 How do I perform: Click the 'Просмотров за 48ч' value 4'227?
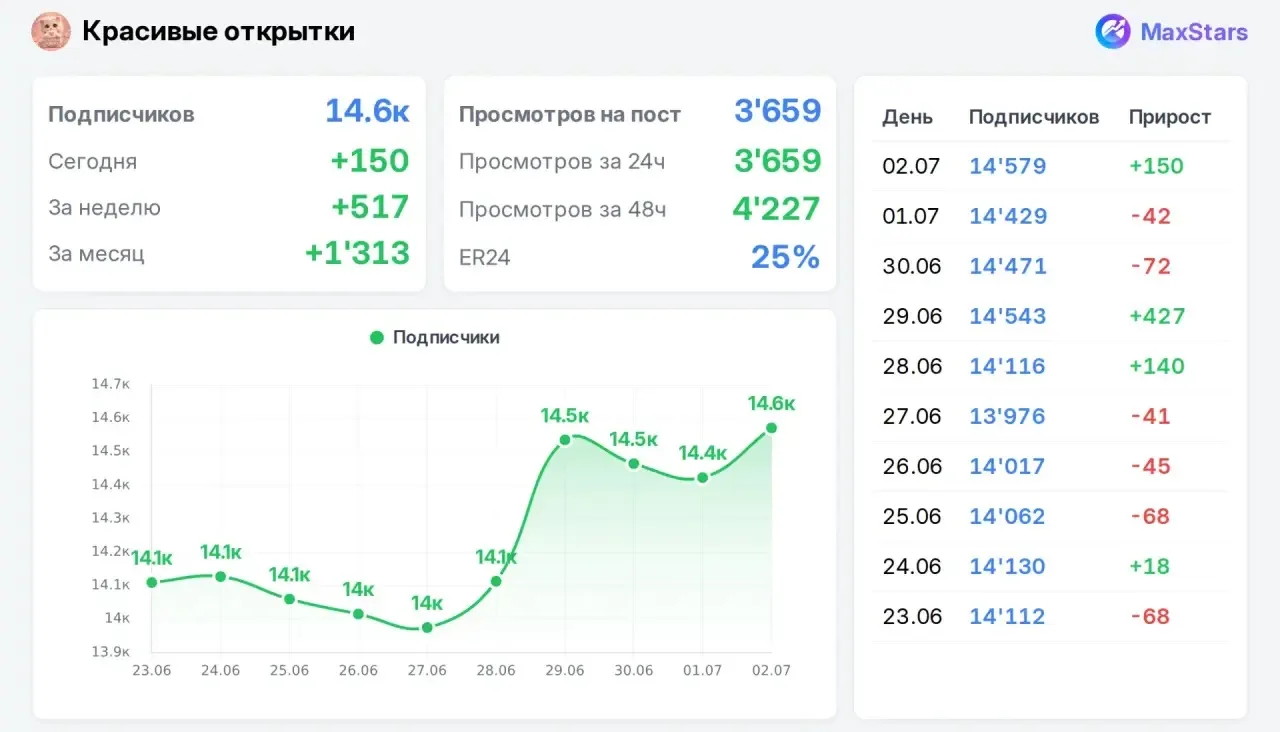click(x=776, y=208)
